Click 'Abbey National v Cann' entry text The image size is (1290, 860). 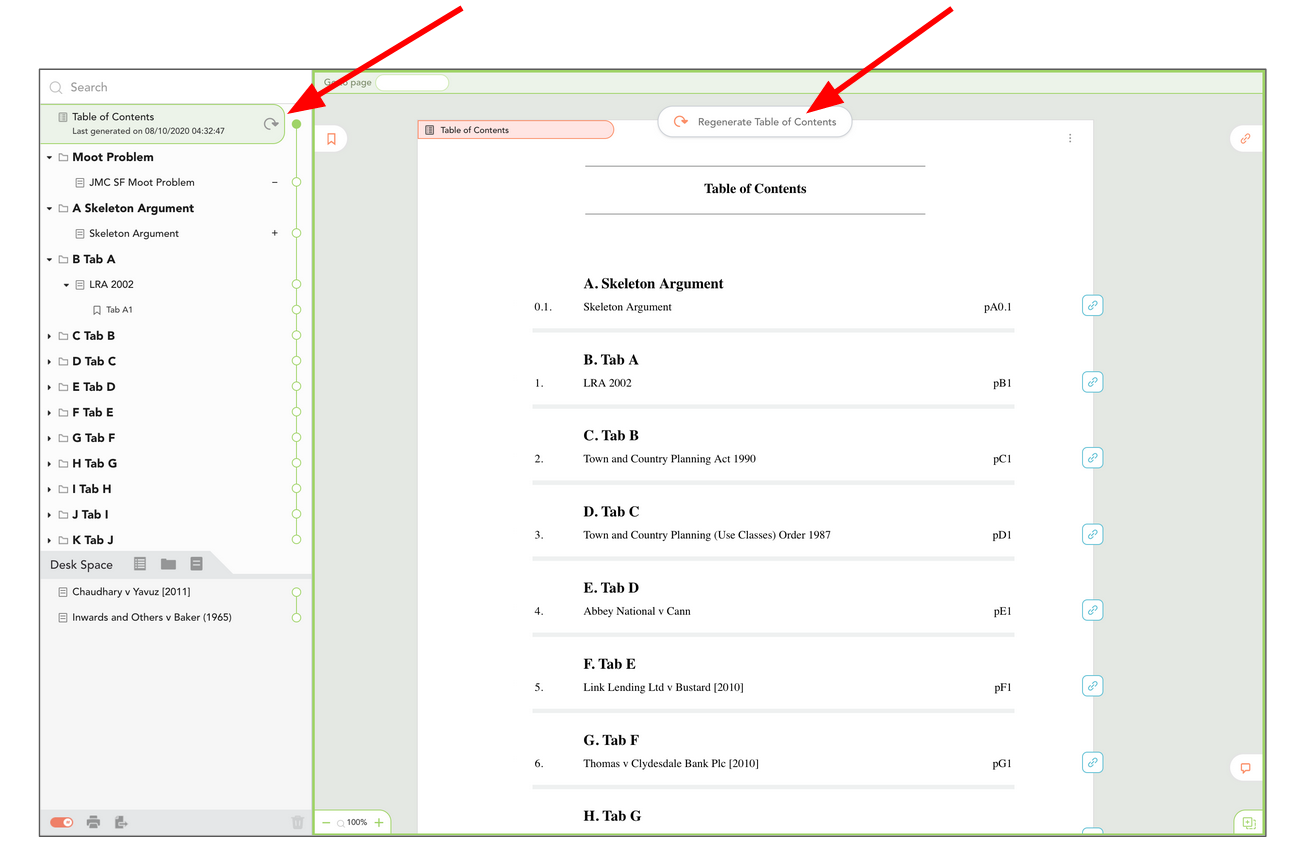[637, 611]
